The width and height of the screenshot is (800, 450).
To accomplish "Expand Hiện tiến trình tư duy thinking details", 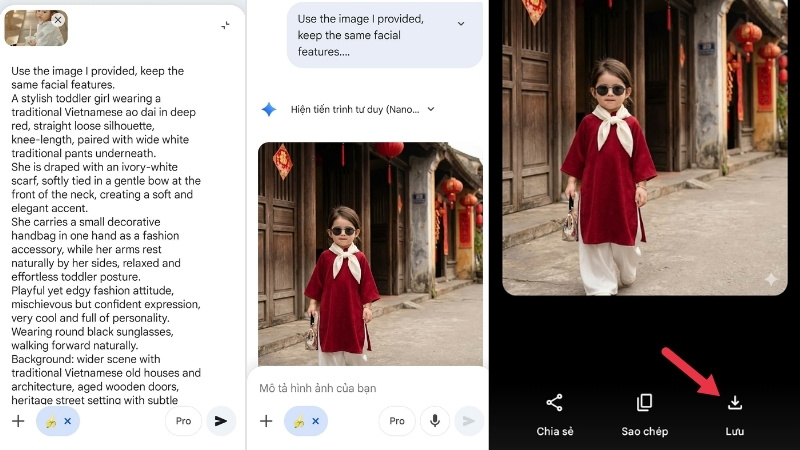I will (x=430, y=109).
